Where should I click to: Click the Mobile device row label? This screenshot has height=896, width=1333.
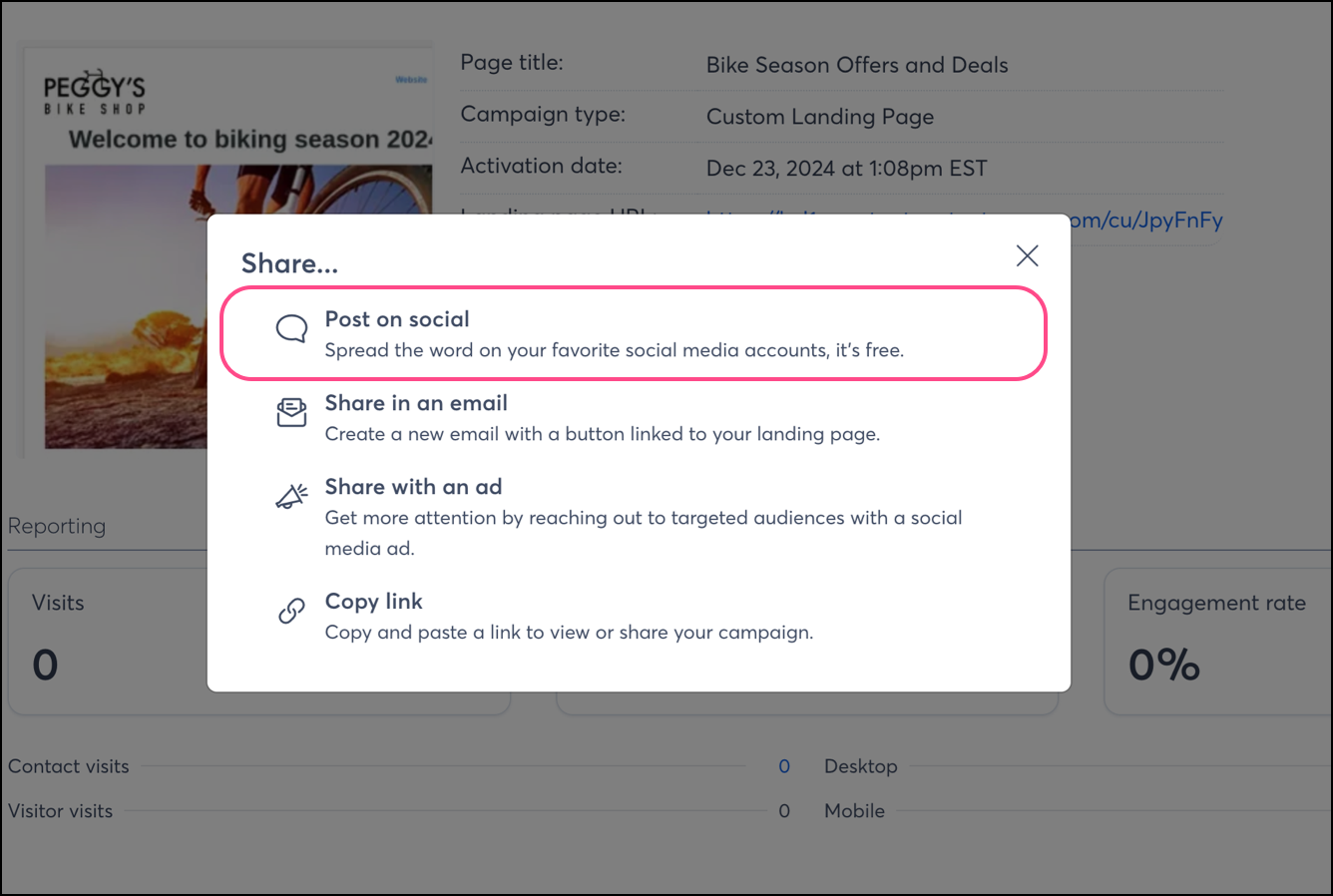pyautogui.click(x=854, y=811)
